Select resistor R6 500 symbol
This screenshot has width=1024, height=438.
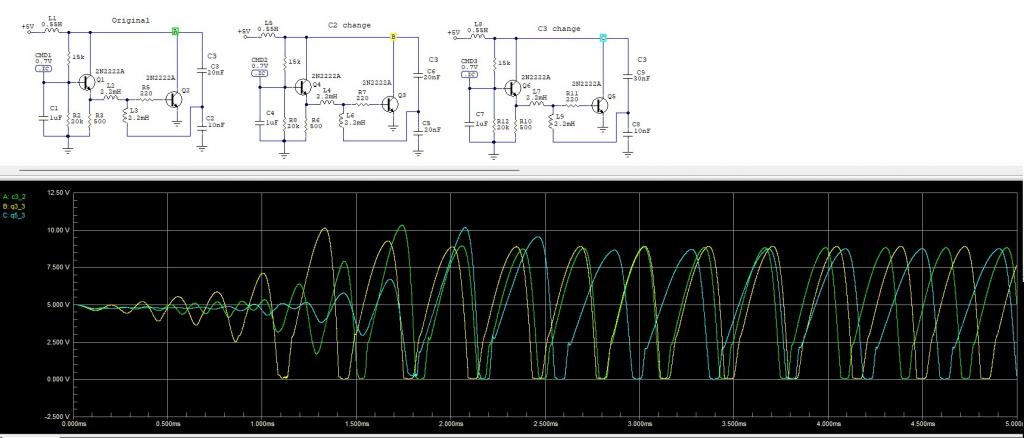coord(306,126)
